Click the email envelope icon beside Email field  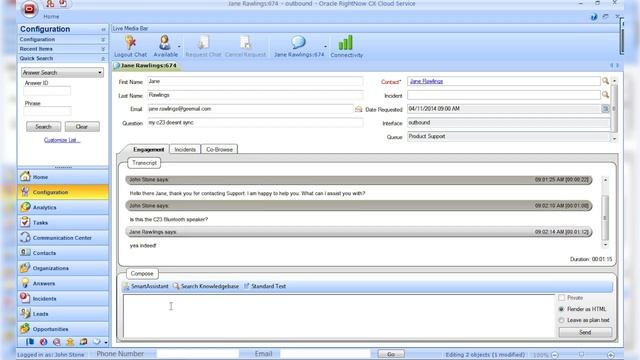point(358,109)
